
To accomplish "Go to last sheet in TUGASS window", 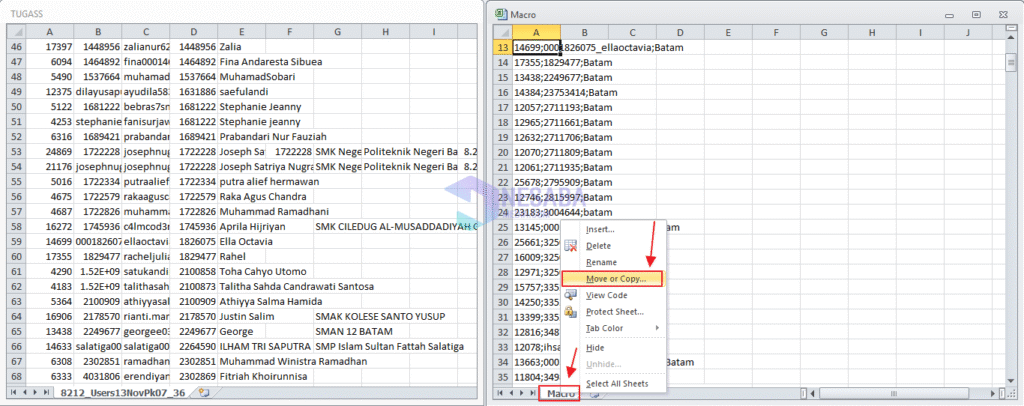I will pyautogui.click(x=46, y=392).
